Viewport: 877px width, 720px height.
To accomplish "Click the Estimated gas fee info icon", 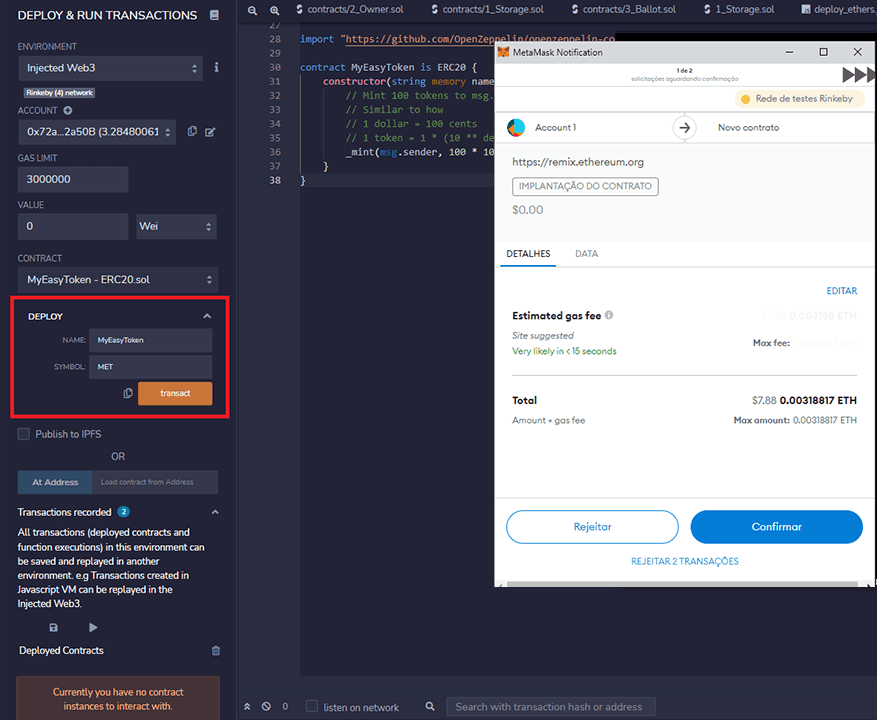I will 609,315.
